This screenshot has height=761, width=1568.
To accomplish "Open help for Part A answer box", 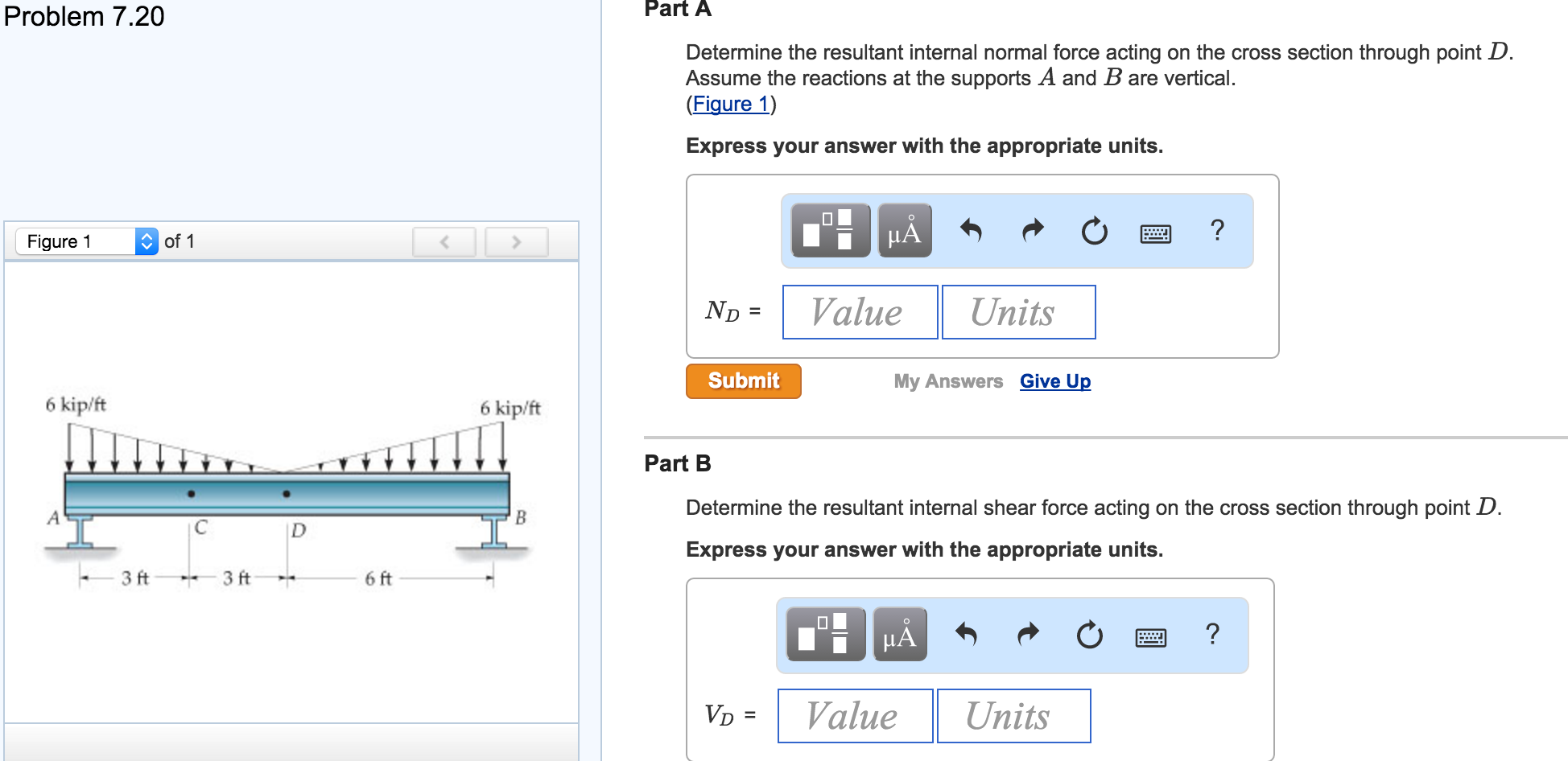I will tap(1217, 231).
